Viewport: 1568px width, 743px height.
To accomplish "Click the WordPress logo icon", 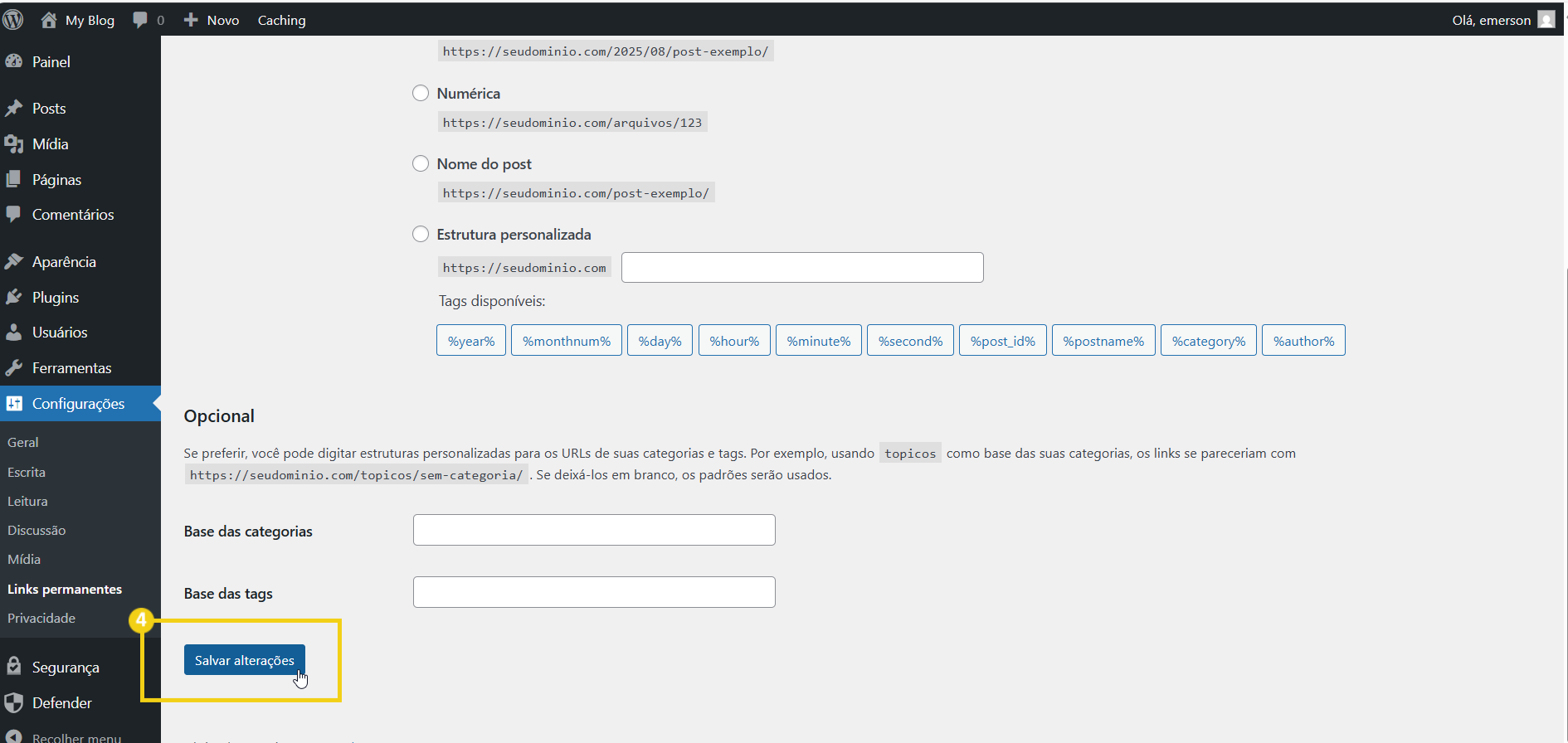I will [x=13, y=20].
